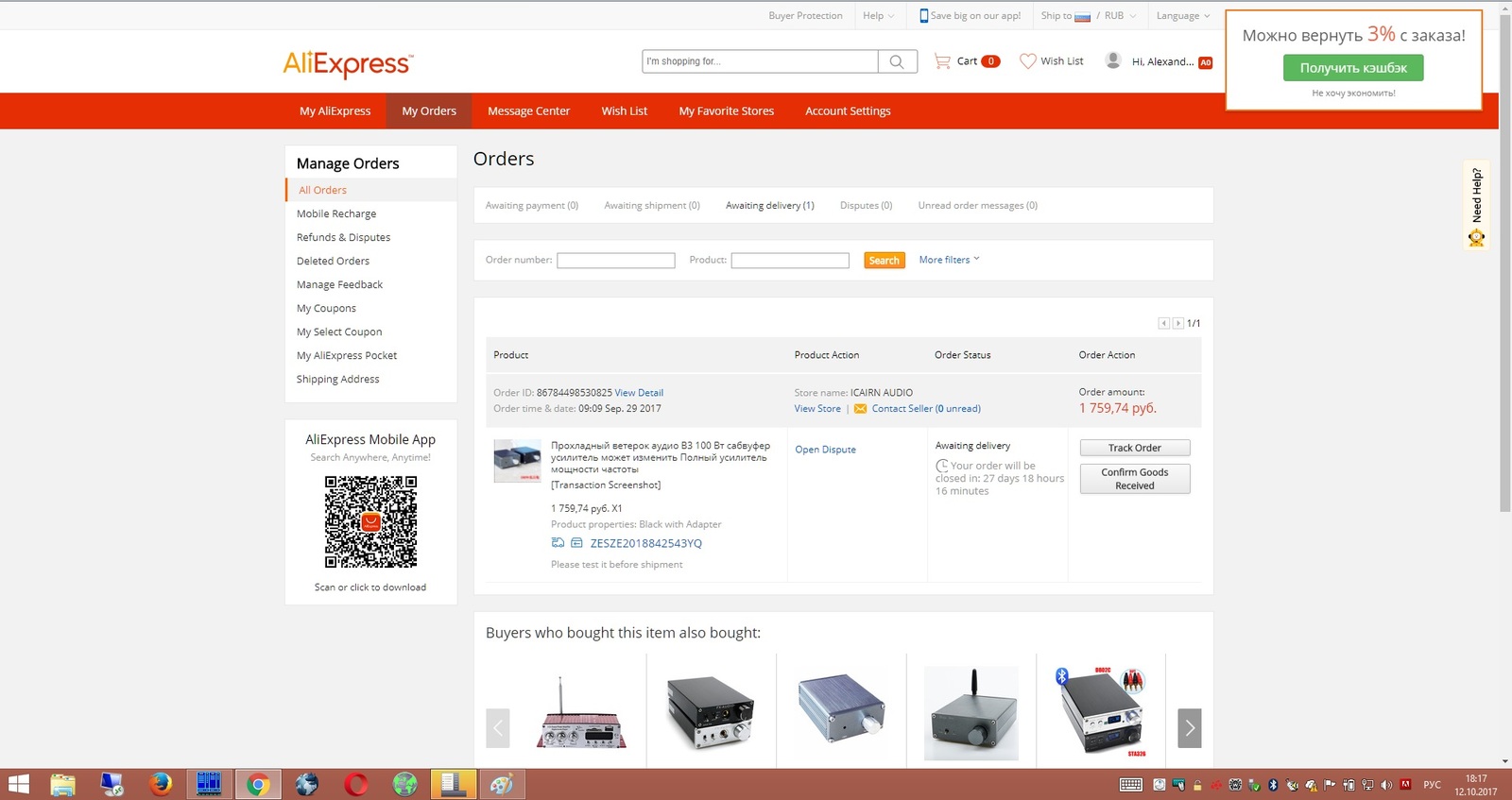Image resolution: width=1512 pixels, height=800 pixels.
Task: Click the Contact Seller envelope icon
Action: click(860, 409)
